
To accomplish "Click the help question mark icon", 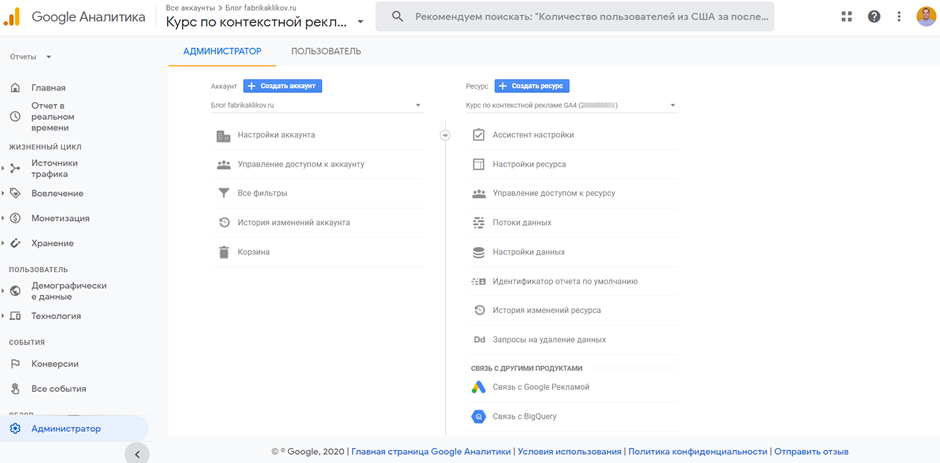I will (874, 17).
